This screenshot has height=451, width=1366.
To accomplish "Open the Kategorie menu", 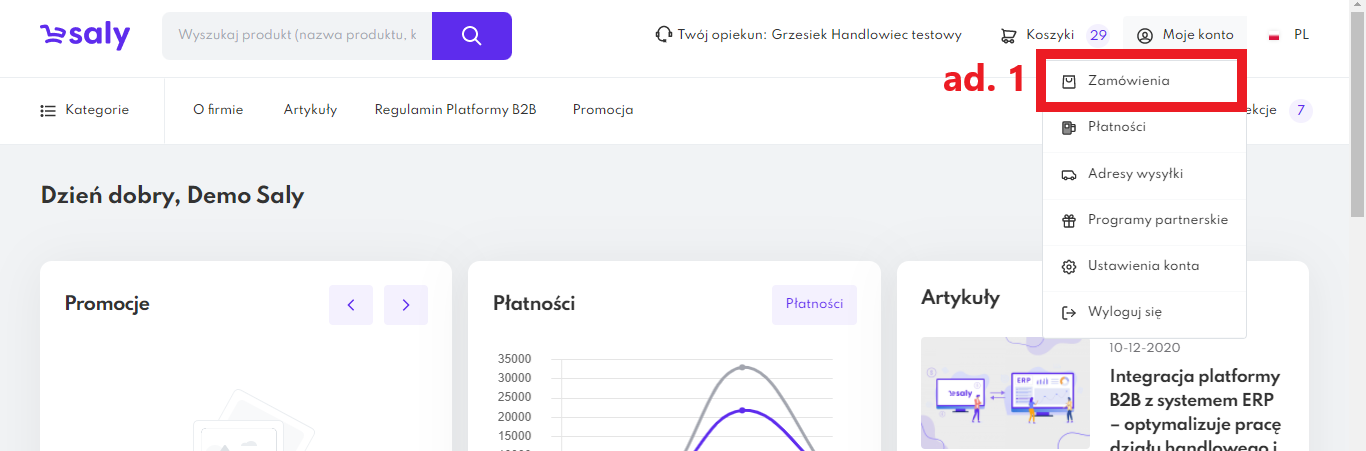I will [x=85, y=110].
